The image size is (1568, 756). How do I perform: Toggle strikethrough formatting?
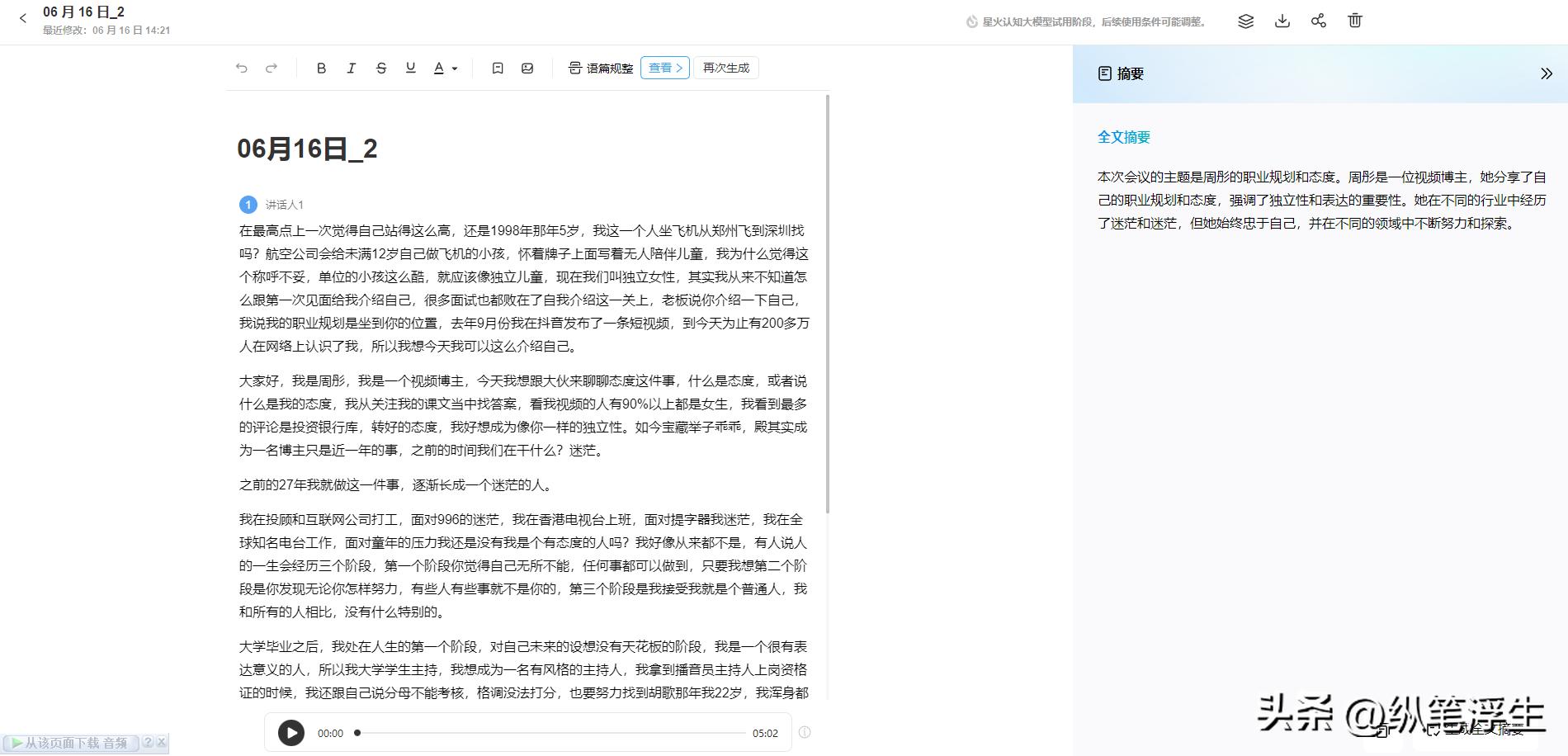380,69
